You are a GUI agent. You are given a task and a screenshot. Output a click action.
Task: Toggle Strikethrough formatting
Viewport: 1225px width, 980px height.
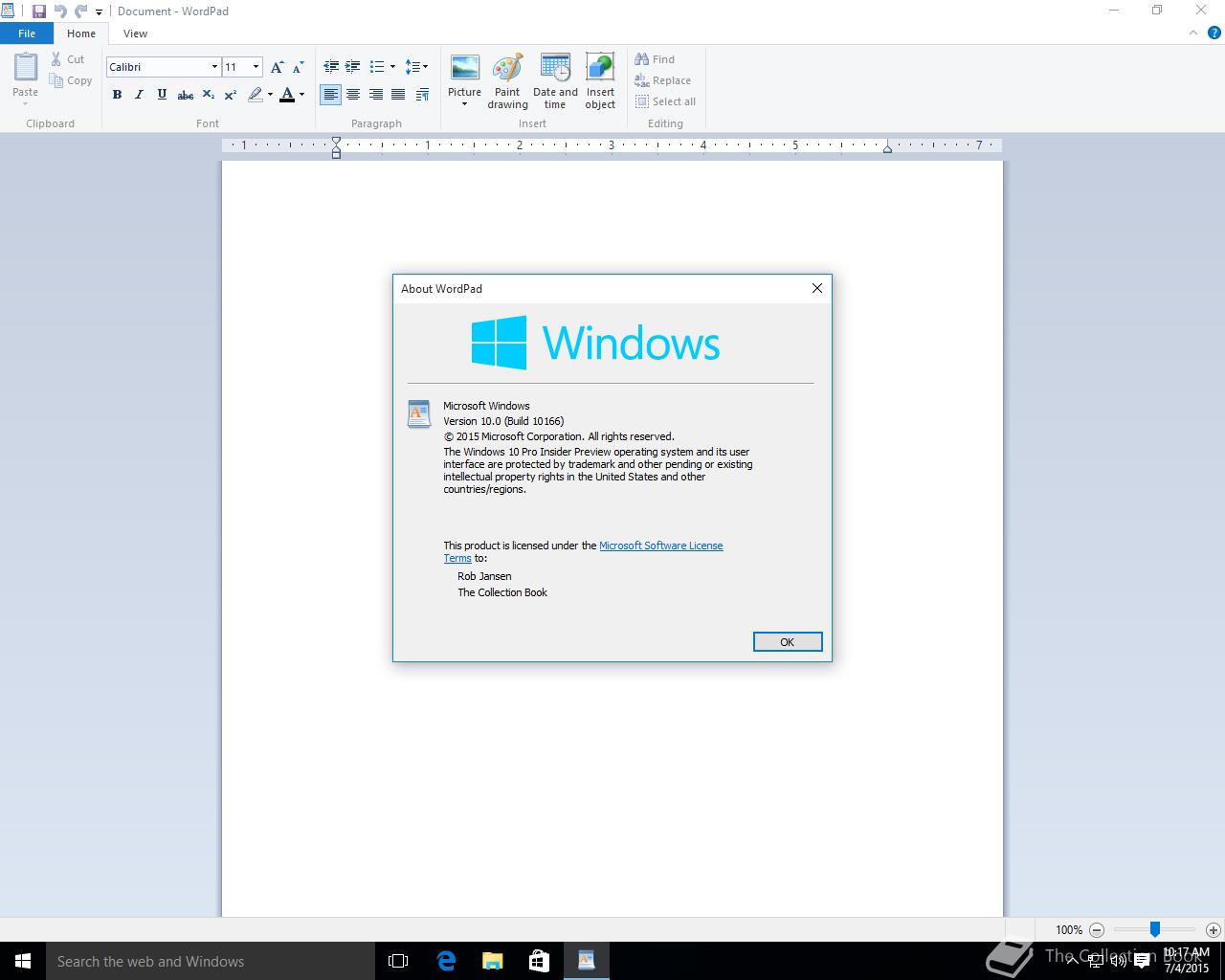coord(185,95)
